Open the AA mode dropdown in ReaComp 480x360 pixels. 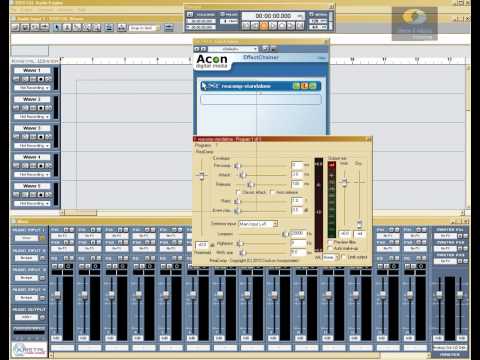point(331,258)
